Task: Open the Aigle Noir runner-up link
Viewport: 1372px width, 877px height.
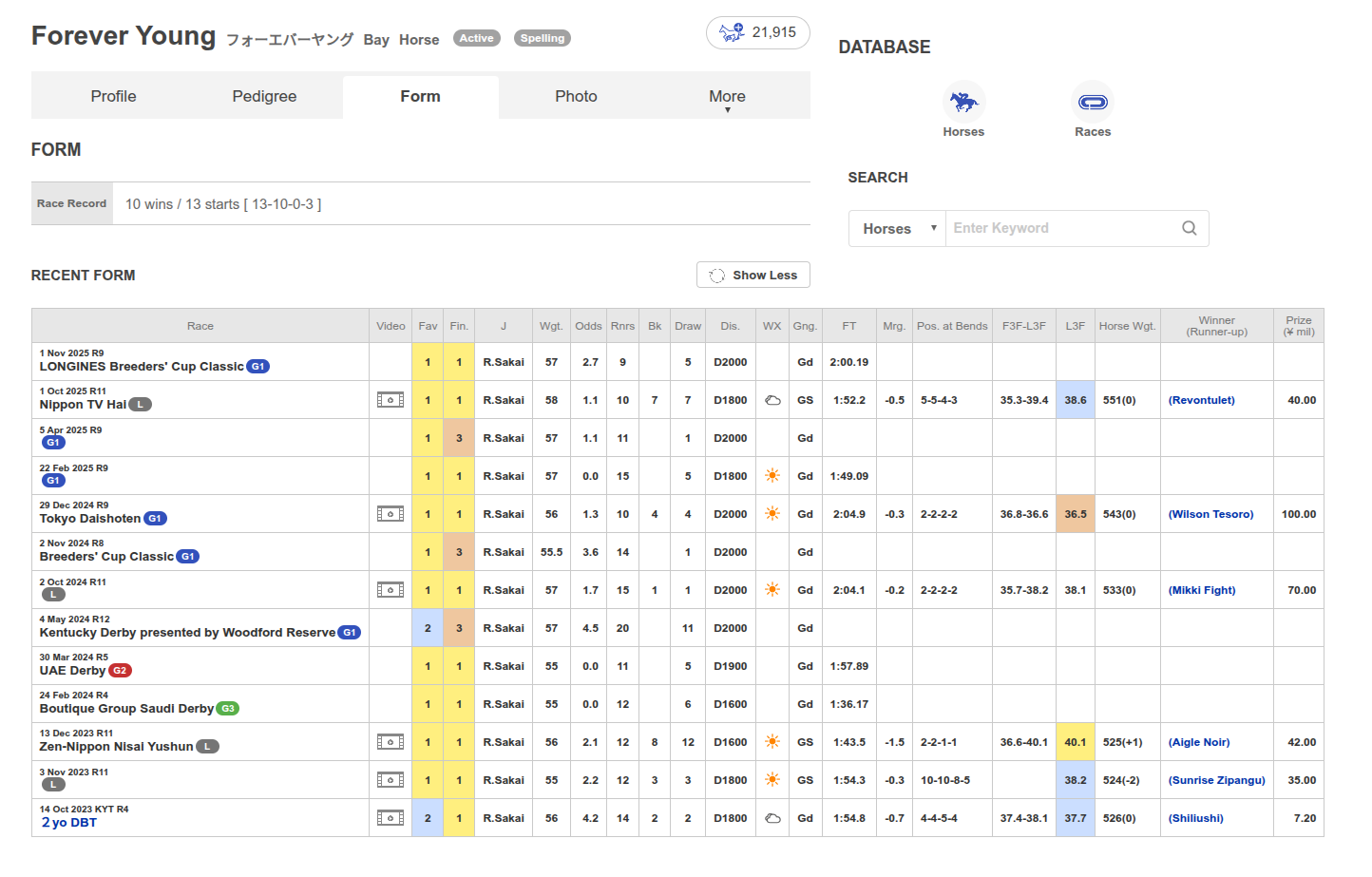Action: (x=1199, y=742)
